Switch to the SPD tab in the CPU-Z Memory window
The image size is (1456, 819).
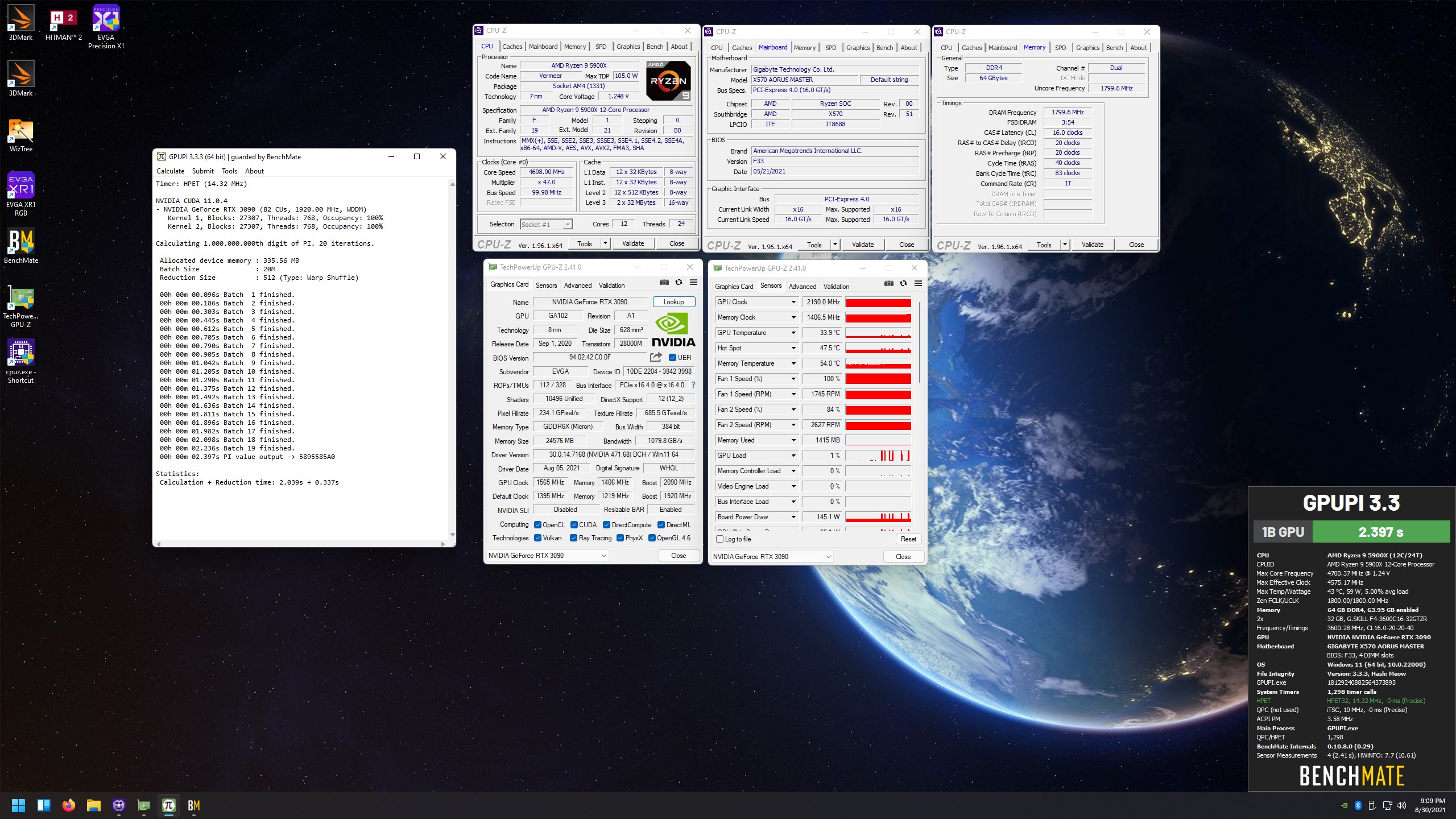coord(1060,48)
